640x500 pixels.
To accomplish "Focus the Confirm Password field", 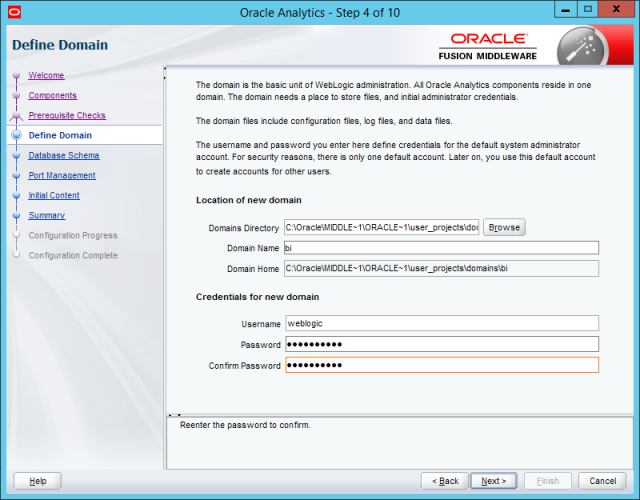I will pyautogui.click(x=442, y=365).
